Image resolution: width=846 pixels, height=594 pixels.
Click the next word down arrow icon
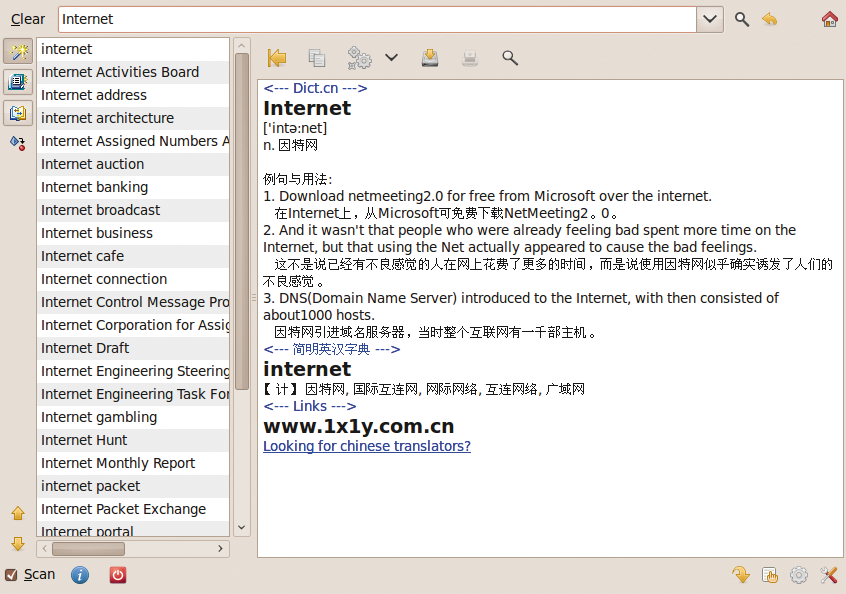pos(18,543)
